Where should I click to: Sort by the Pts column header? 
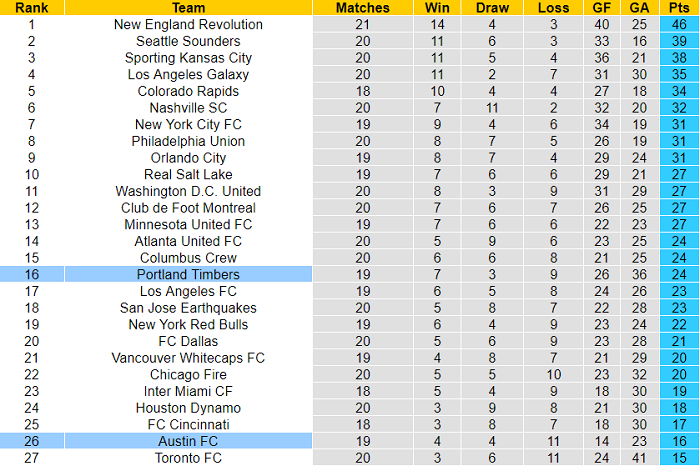point(679,7)
